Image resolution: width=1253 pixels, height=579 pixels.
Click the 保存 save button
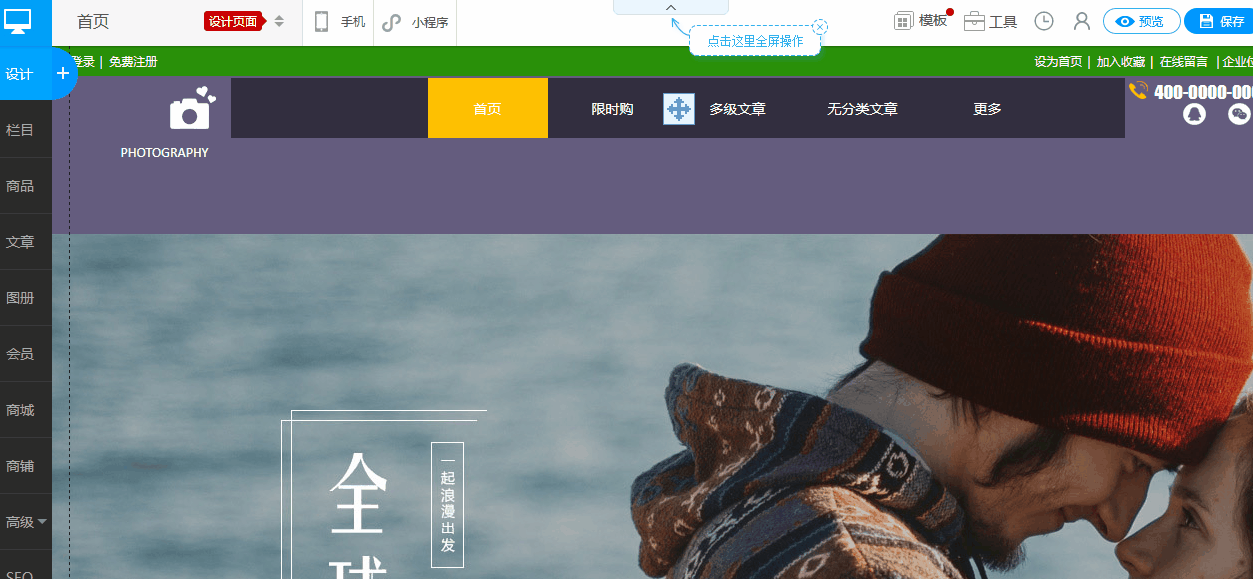1221,21
